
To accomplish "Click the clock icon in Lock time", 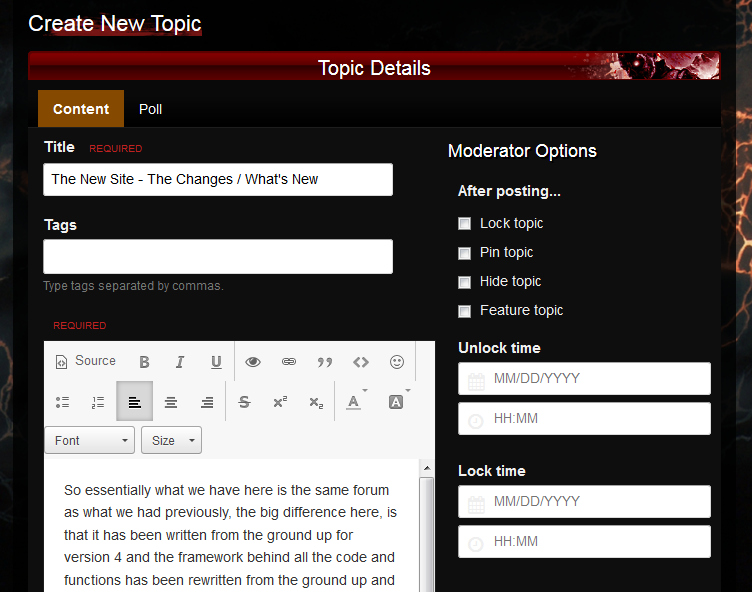I will pos(476,544).
